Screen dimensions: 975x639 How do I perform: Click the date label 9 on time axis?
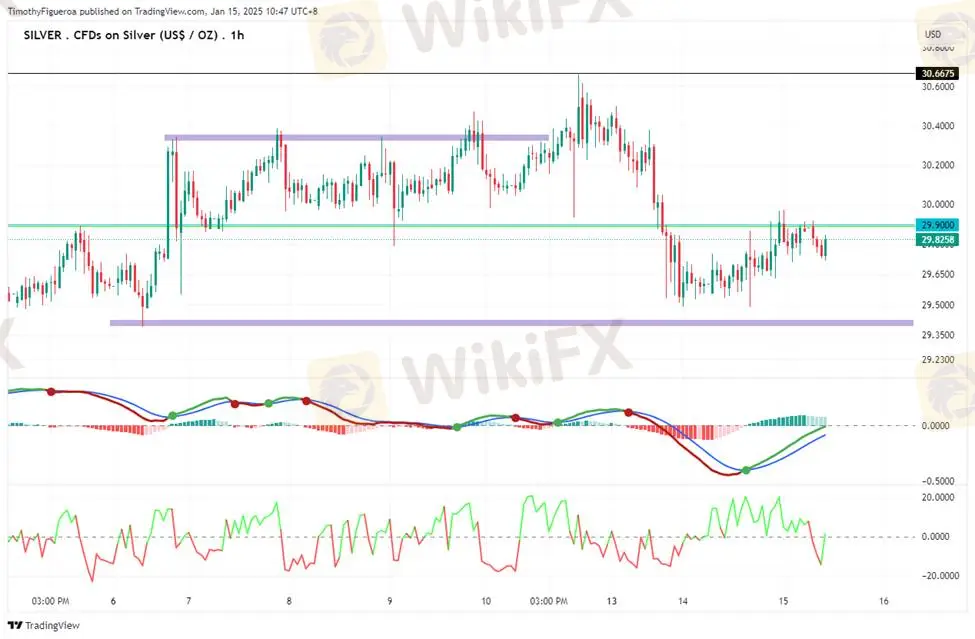pos(390,601)
